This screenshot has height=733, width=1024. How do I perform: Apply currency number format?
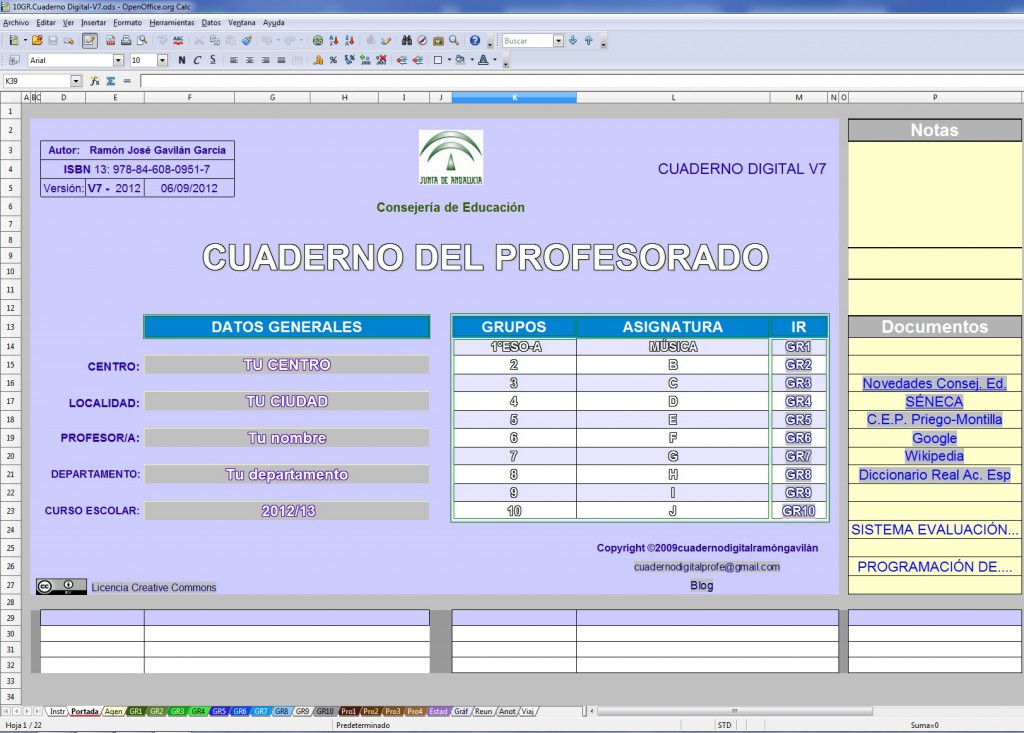point(318,60)
